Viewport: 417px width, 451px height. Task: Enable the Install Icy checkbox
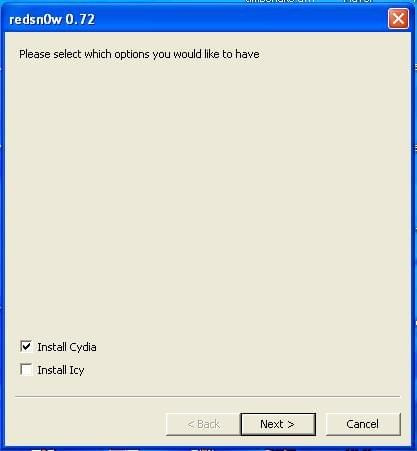[26, 369]
